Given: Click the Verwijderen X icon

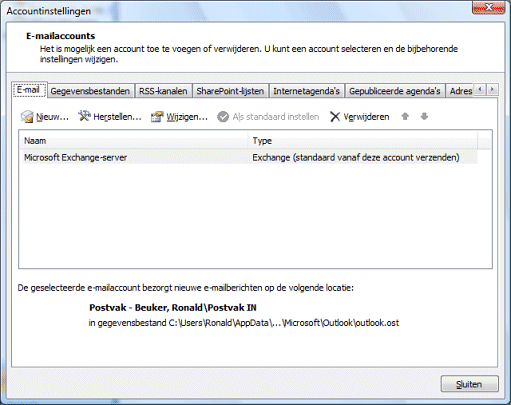Looking at the screenshot, I should (335, 117).
